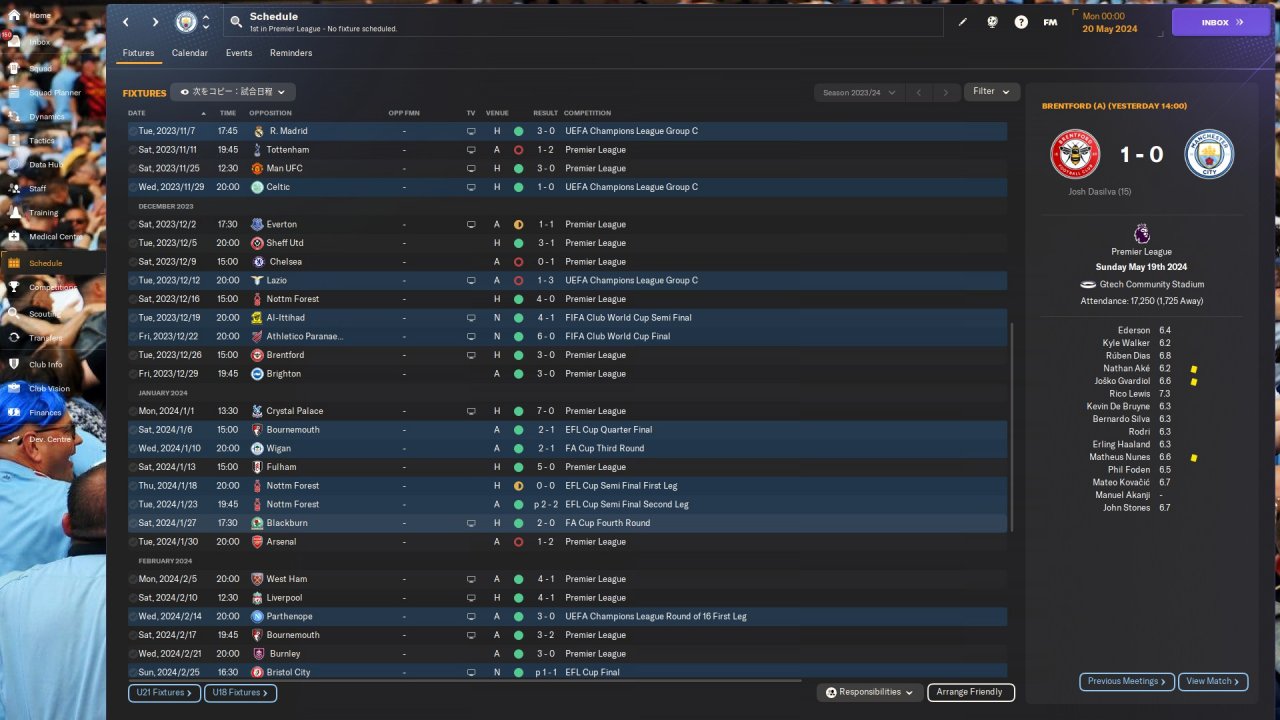Click the fixtures list vertical scrollbar

(x=1012, y=427)
